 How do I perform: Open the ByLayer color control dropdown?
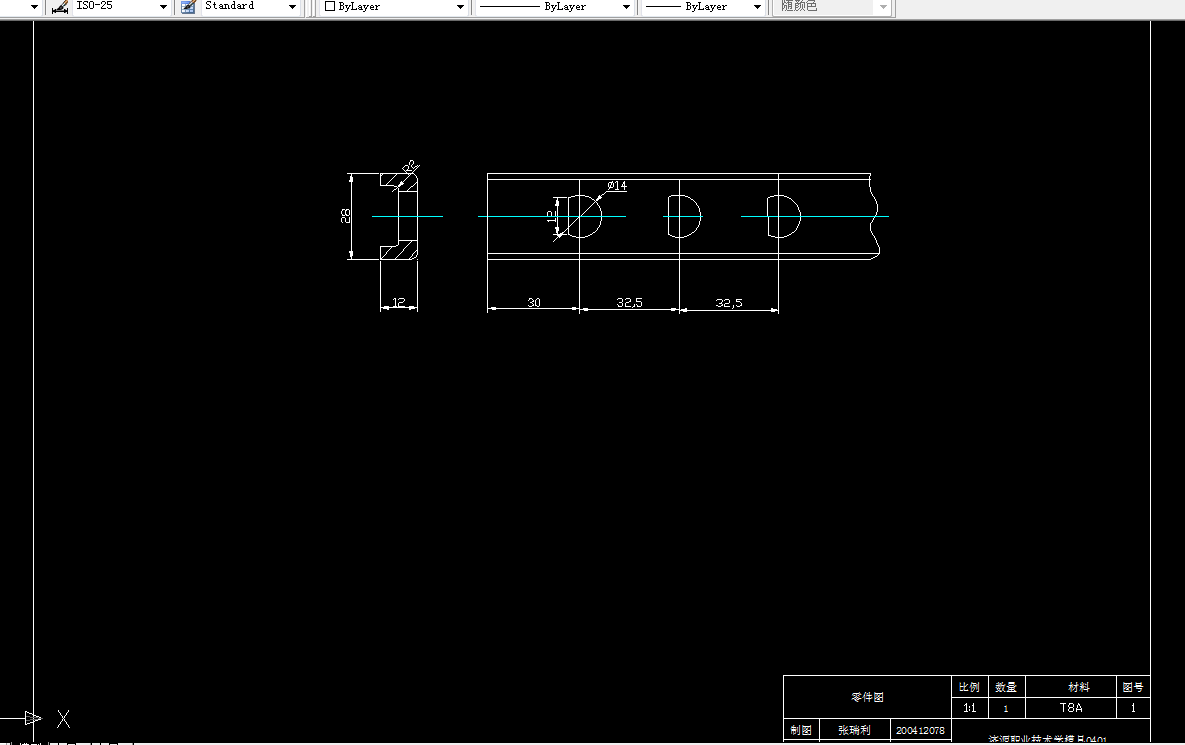(x=460, y=7)
